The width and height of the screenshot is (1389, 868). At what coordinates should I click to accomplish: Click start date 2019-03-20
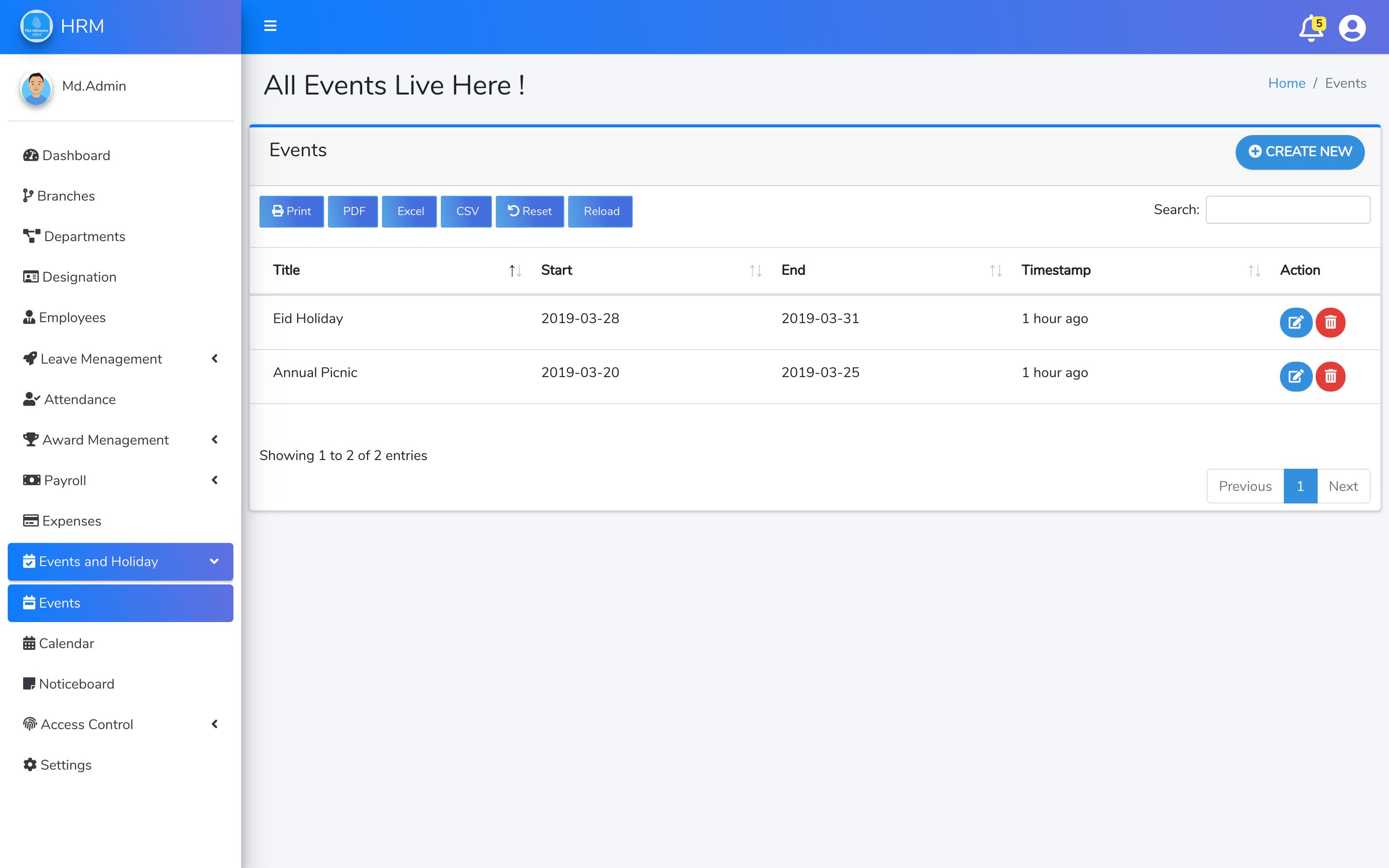tap(580, 373)
